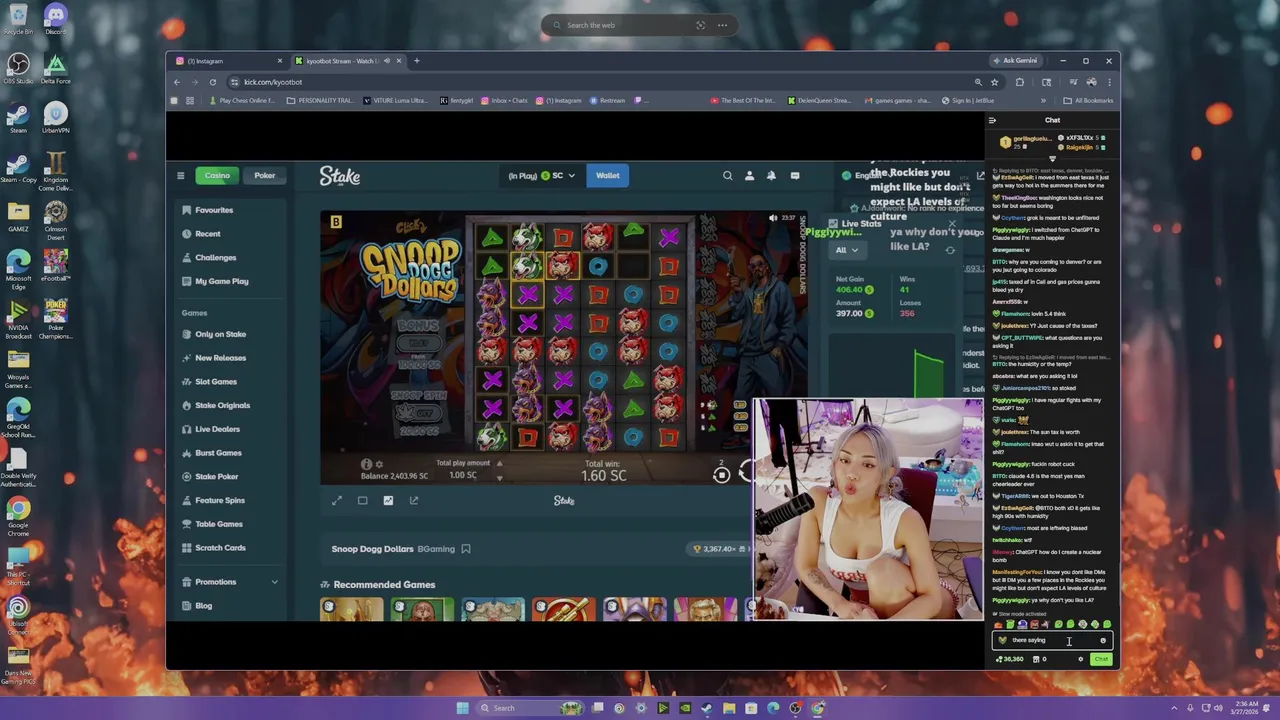Expand the Promotions sidebar section
The image size is (1280, 720).
coord(274,582)
